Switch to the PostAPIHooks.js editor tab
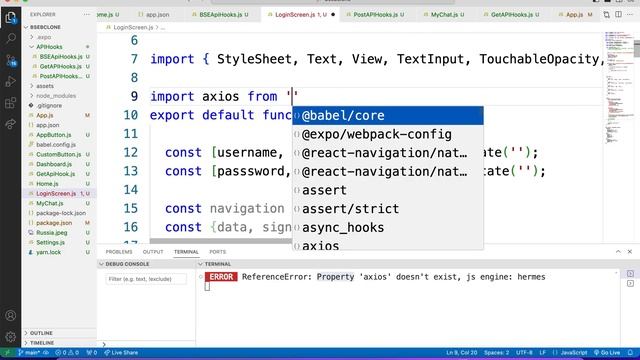This screenshot has height=360, width=640. tap(378, 15)
